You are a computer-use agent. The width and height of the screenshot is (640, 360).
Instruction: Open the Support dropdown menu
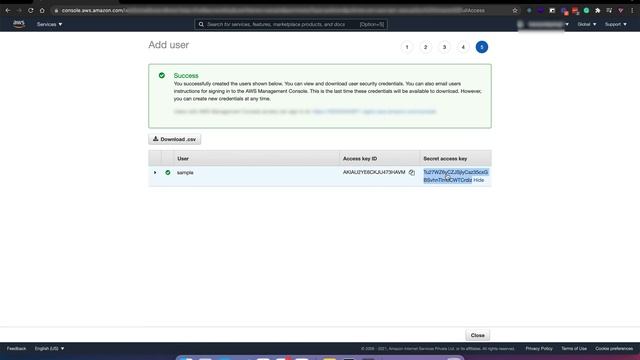click(x=616, y=24)
